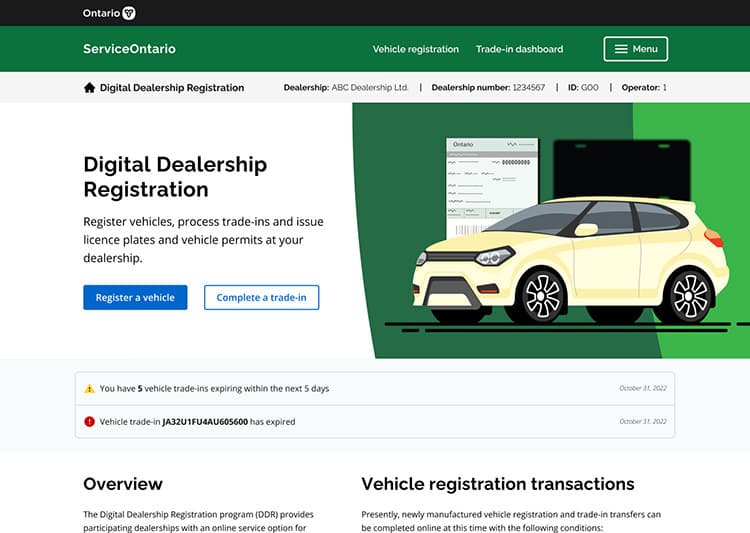The width and height of the screenshot is (750, 533).
Task: Open the expired trade-in JA32U1FU4AU605600 notification
Action: (x=375, y=422)
